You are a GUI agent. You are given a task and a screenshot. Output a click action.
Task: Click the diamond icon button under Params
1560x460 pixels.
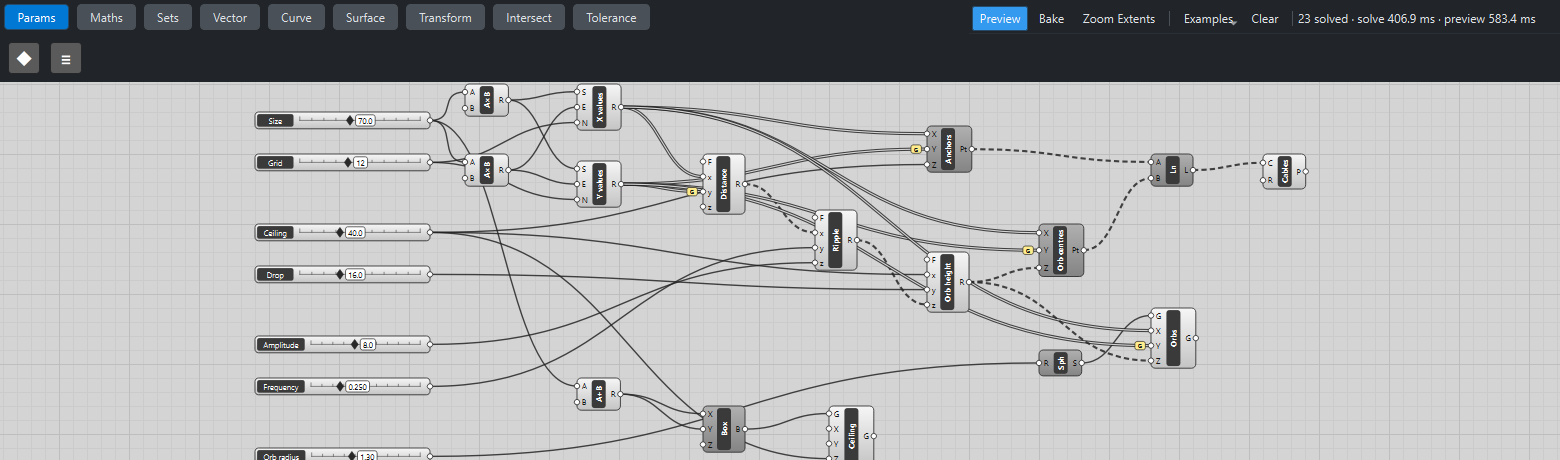[x=24, y=58]
